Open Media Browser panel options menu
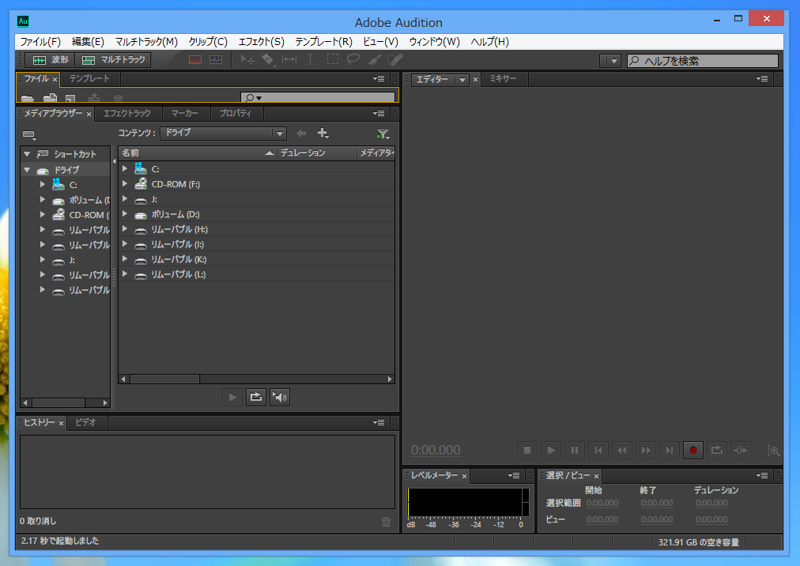 coord(379,113)
